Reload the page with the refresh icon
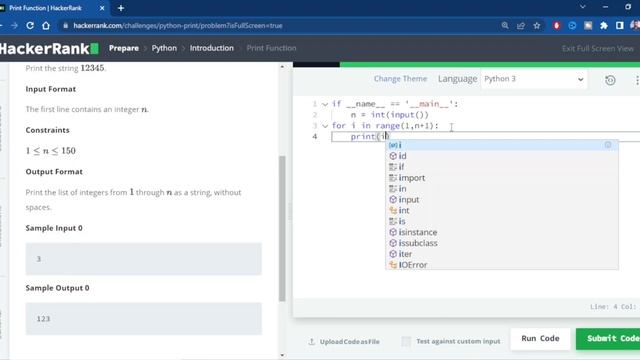640x360 pixels. point(30,25)
